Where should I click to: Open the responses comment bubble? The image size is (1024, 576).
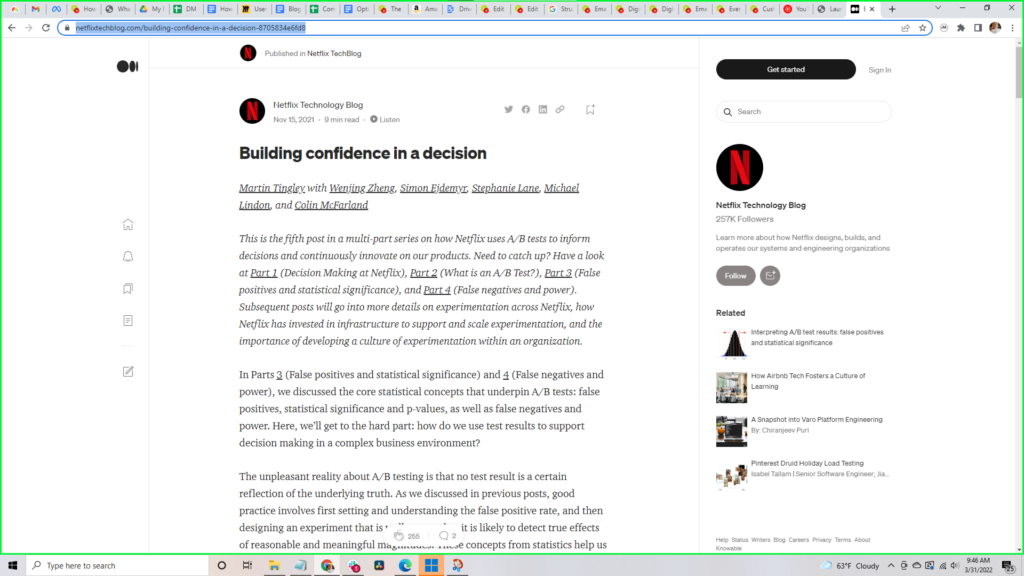point(443,536)
